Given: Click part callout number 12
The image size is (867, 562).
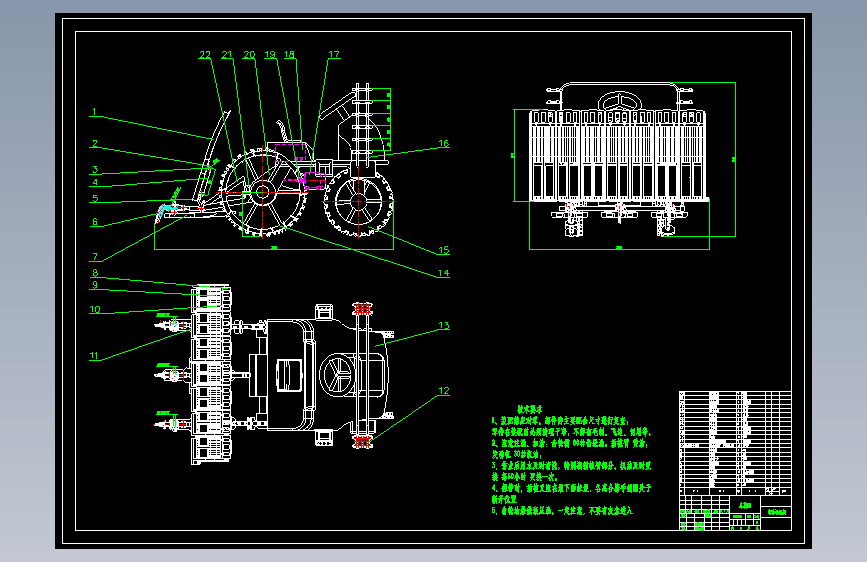Looking at the screenshot, I should tap(444, 391).
